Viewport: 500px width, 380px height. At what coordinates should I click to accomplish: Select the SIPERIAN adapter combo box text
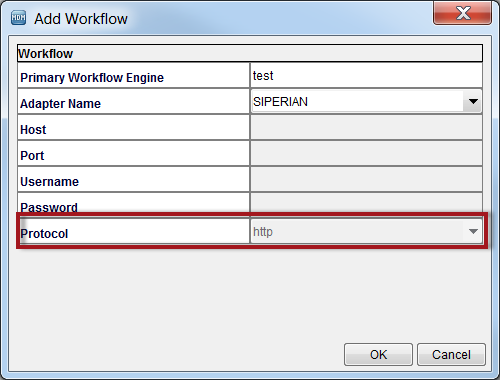[280, 102]
